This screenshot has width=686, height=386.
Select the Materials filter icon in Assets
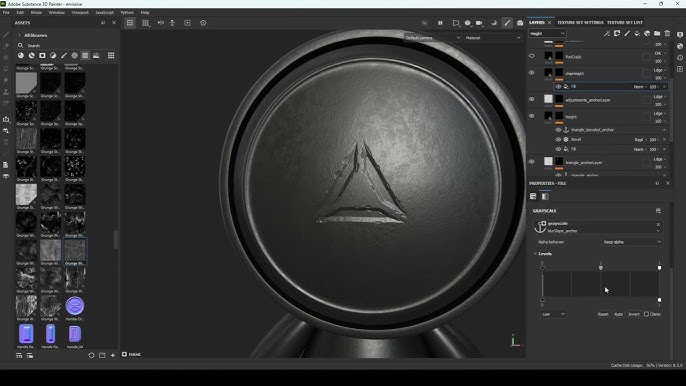[x=21, y=56]
